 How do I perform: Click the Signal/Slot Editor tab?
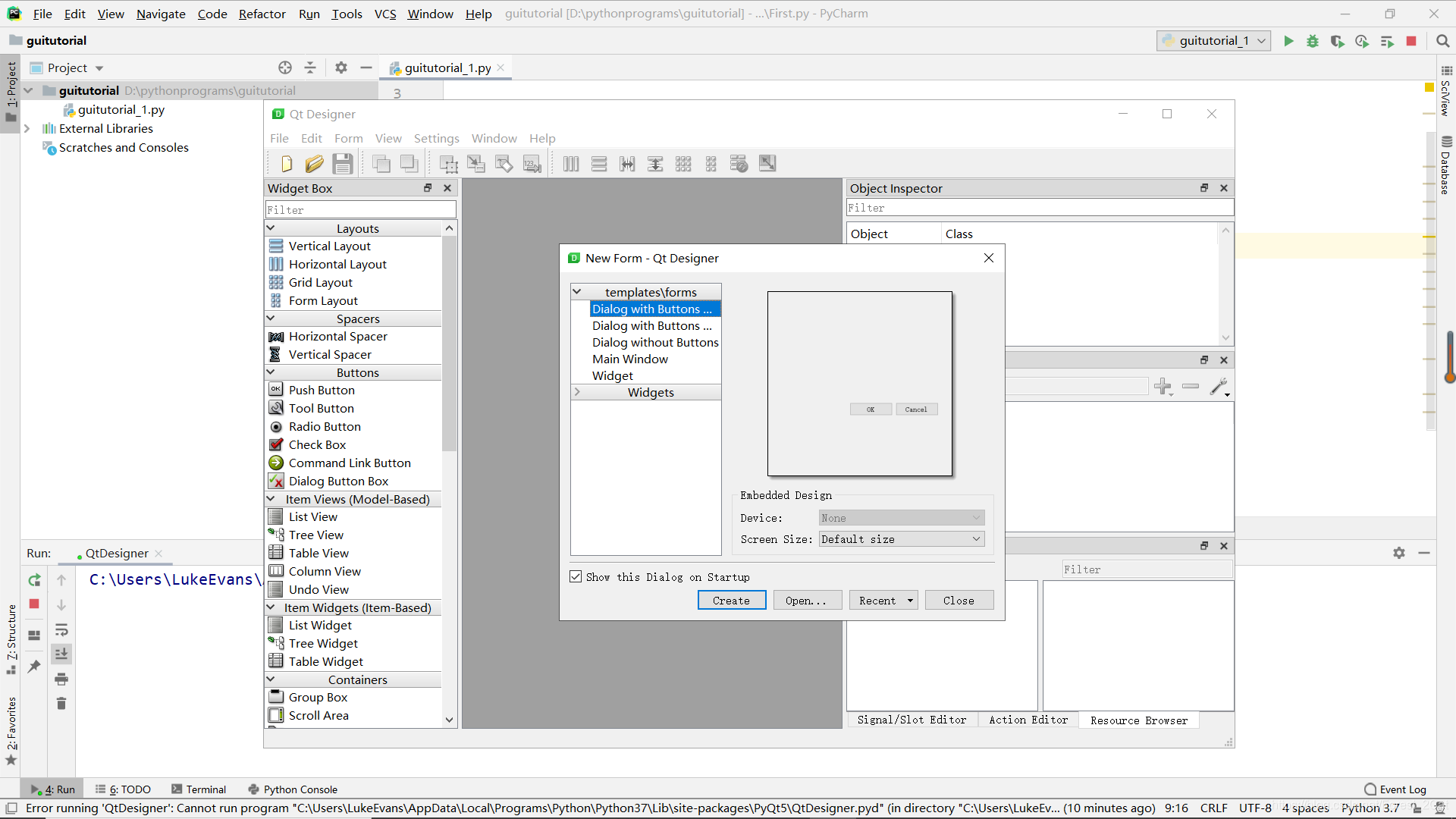coord(912,720)
